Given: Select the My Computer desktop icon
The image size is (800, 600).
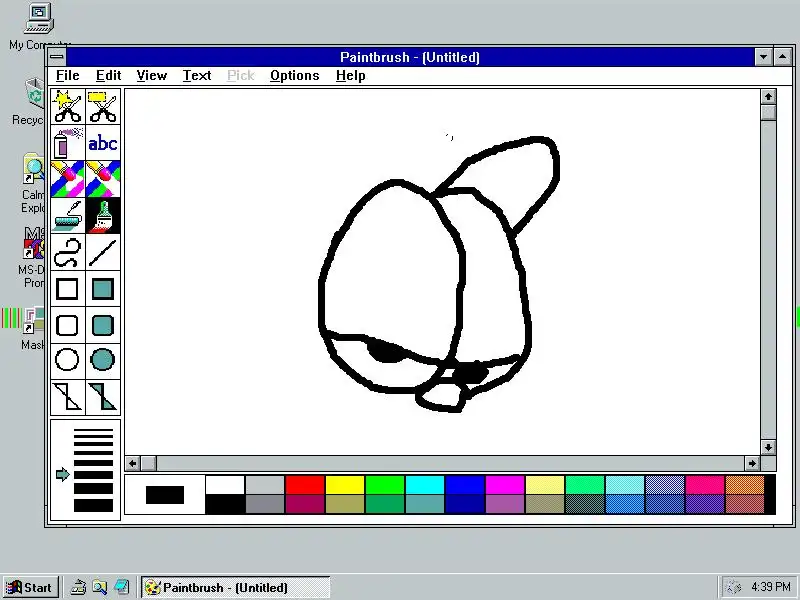Looking at the screenshot, I should [x=39, y=27].
